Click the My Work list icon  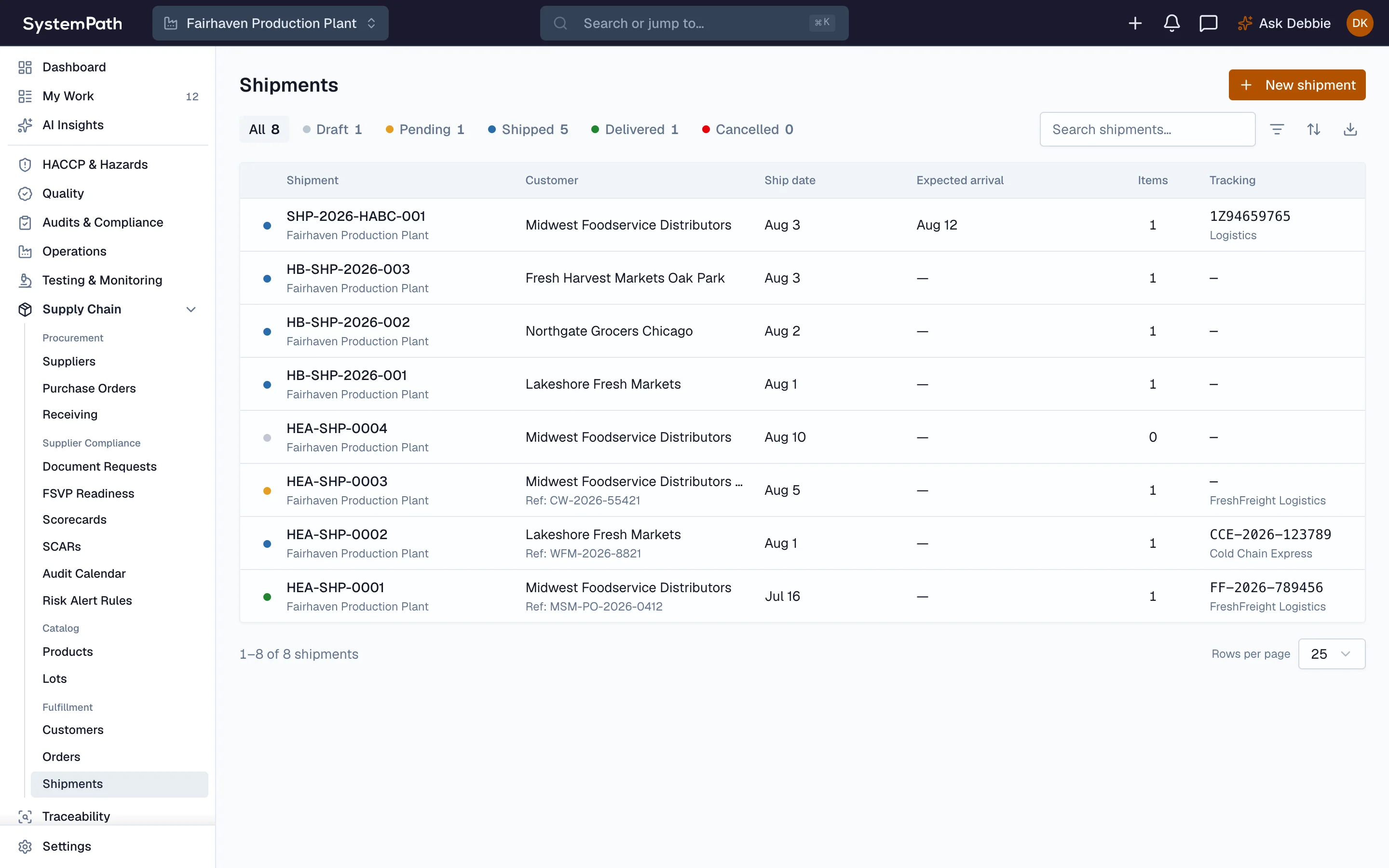[x=25, y=96]
